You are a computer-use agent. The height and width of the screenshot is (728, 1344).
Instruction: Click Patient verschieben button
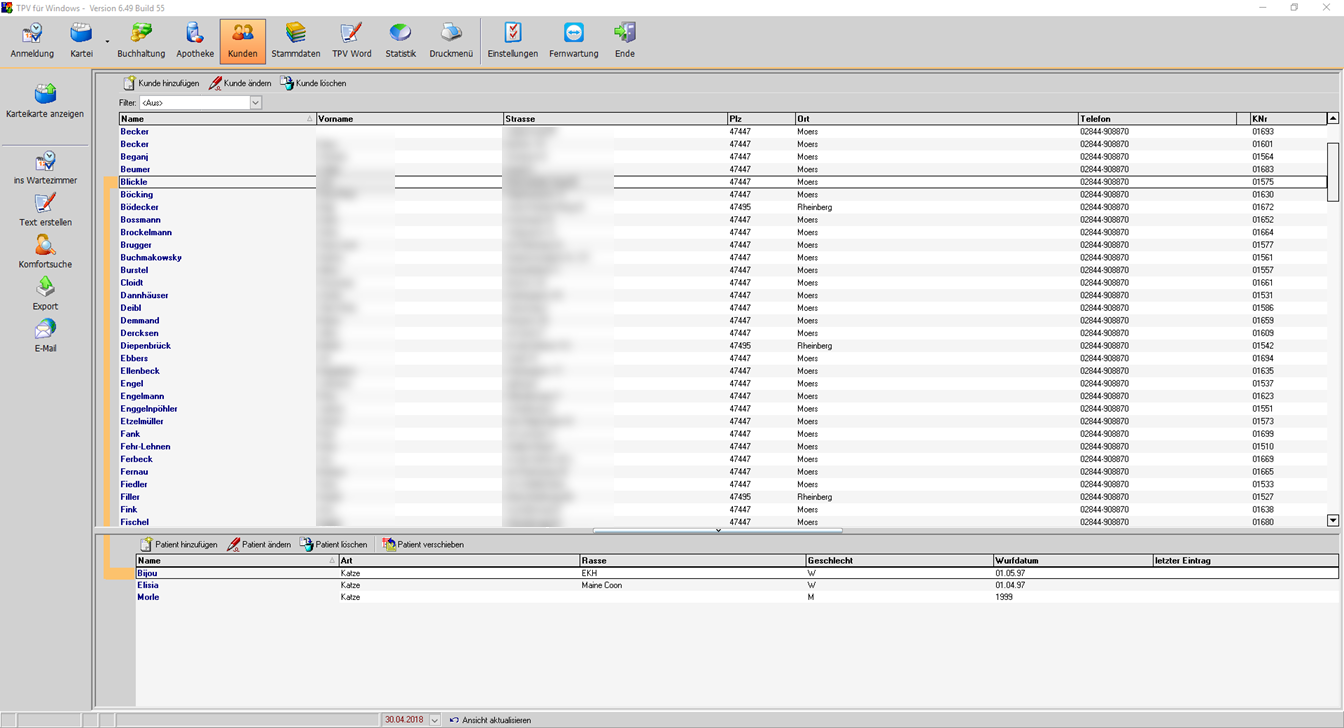tap(422, 544)
